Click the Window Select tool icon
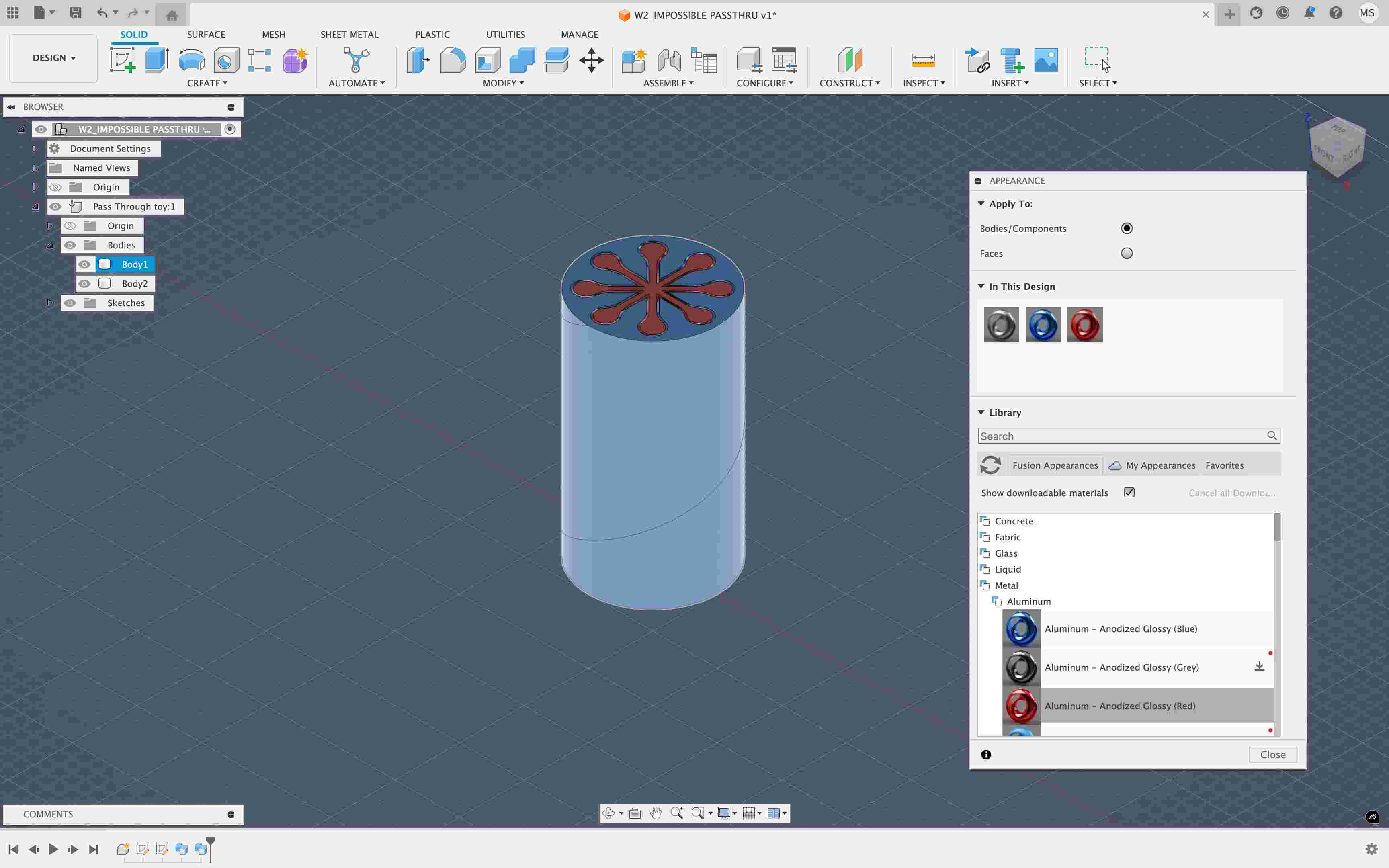1389x868 pixels. 1097,59
